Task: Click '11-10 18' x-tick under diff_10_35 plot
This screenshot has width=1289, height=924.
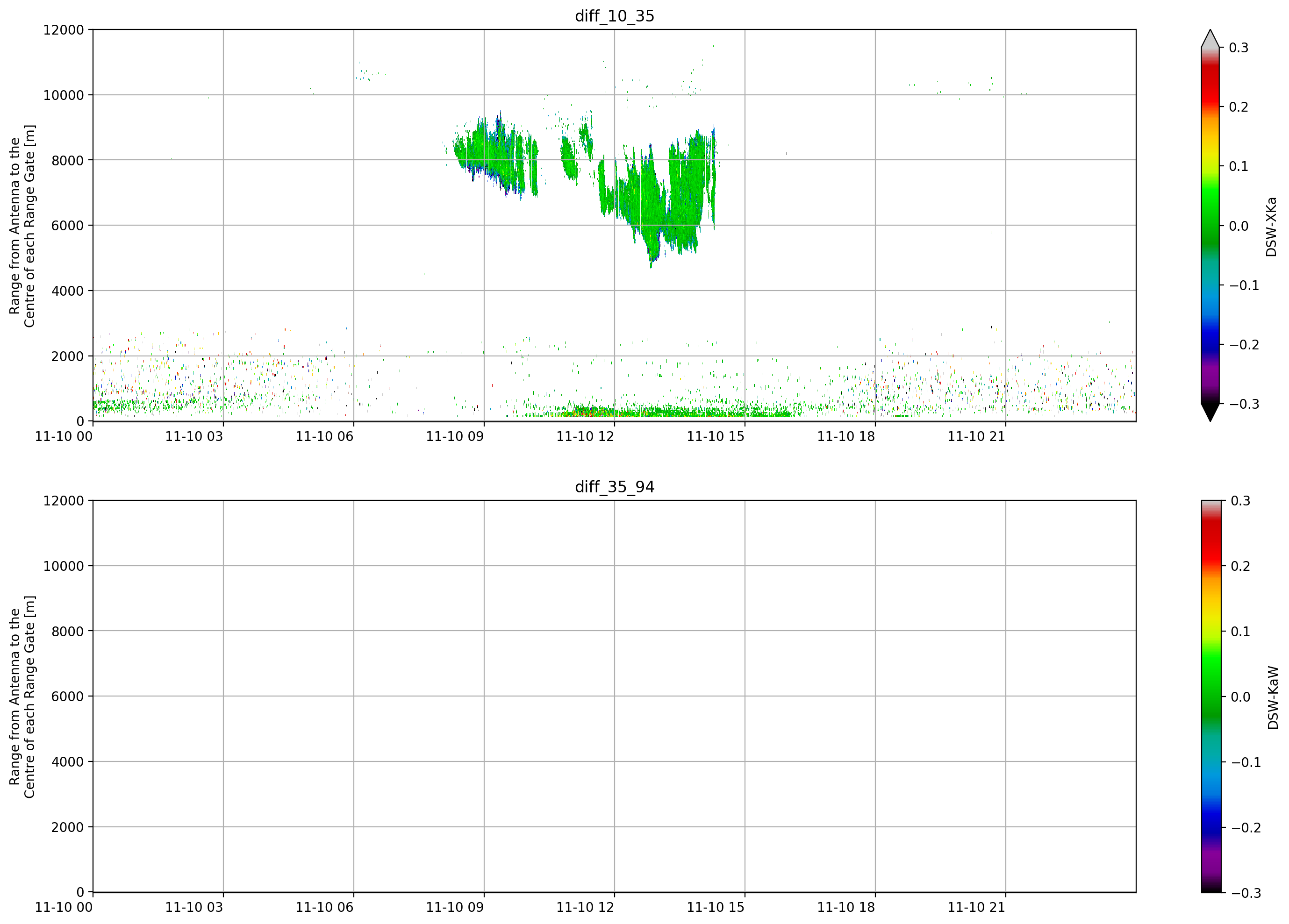Action: pyautogui.click(x=846, y=436)
